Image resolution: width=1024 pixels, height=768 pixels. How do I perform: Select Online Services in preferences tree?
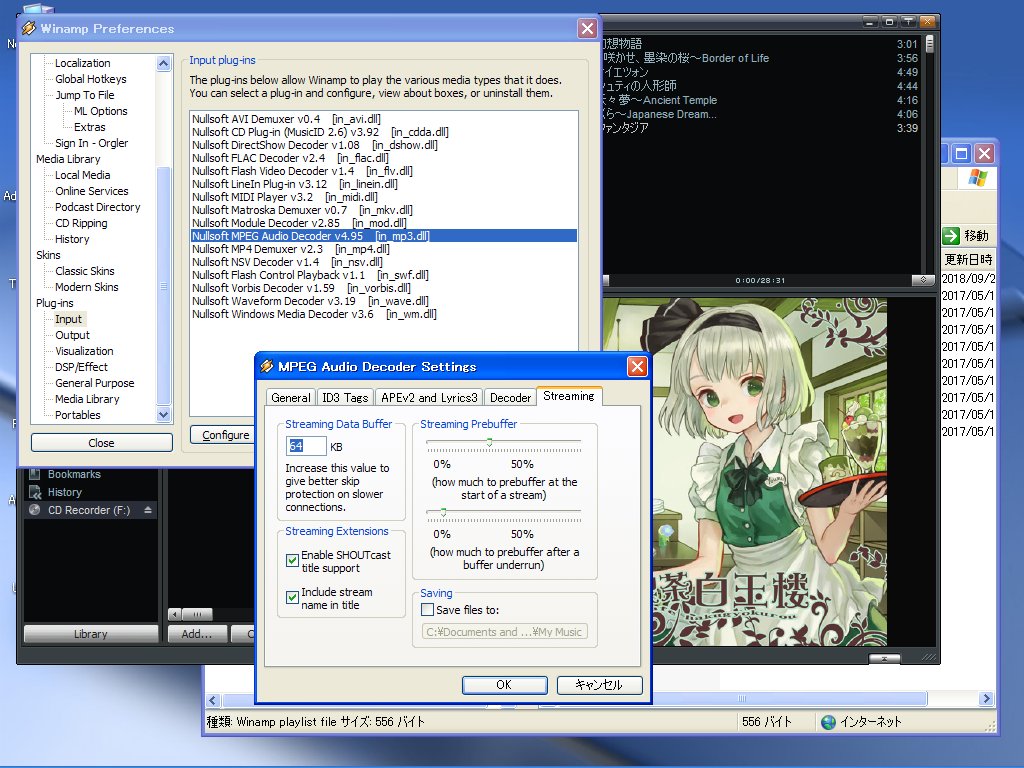click(x=91, y=191)
